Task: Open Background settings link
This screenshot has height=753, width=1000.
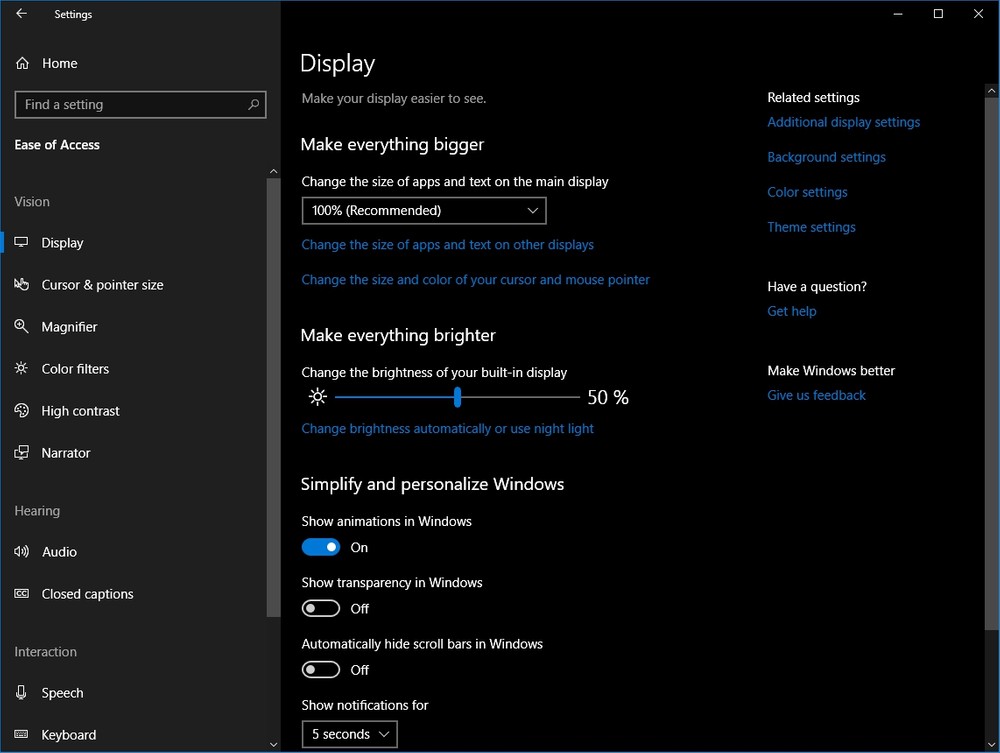Action: pos(826,157)
